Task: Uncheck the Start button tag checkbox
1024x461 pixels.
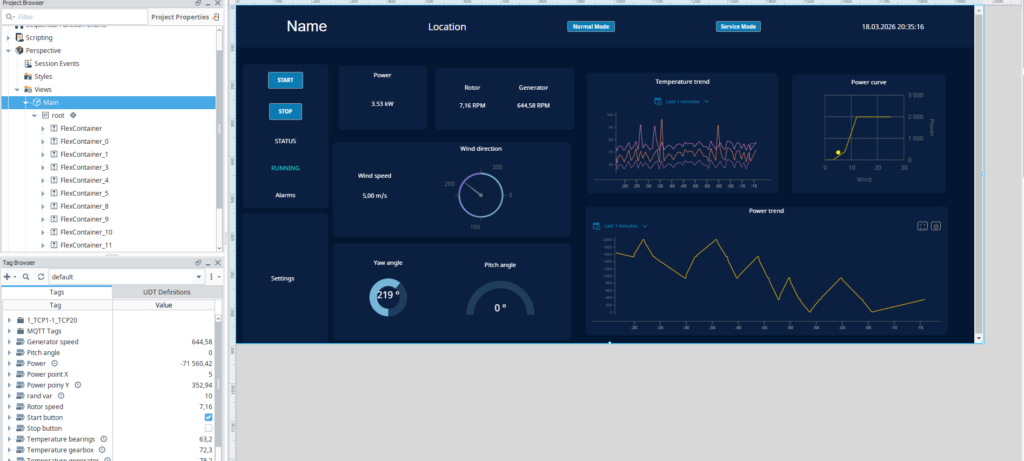Action: 208,417
